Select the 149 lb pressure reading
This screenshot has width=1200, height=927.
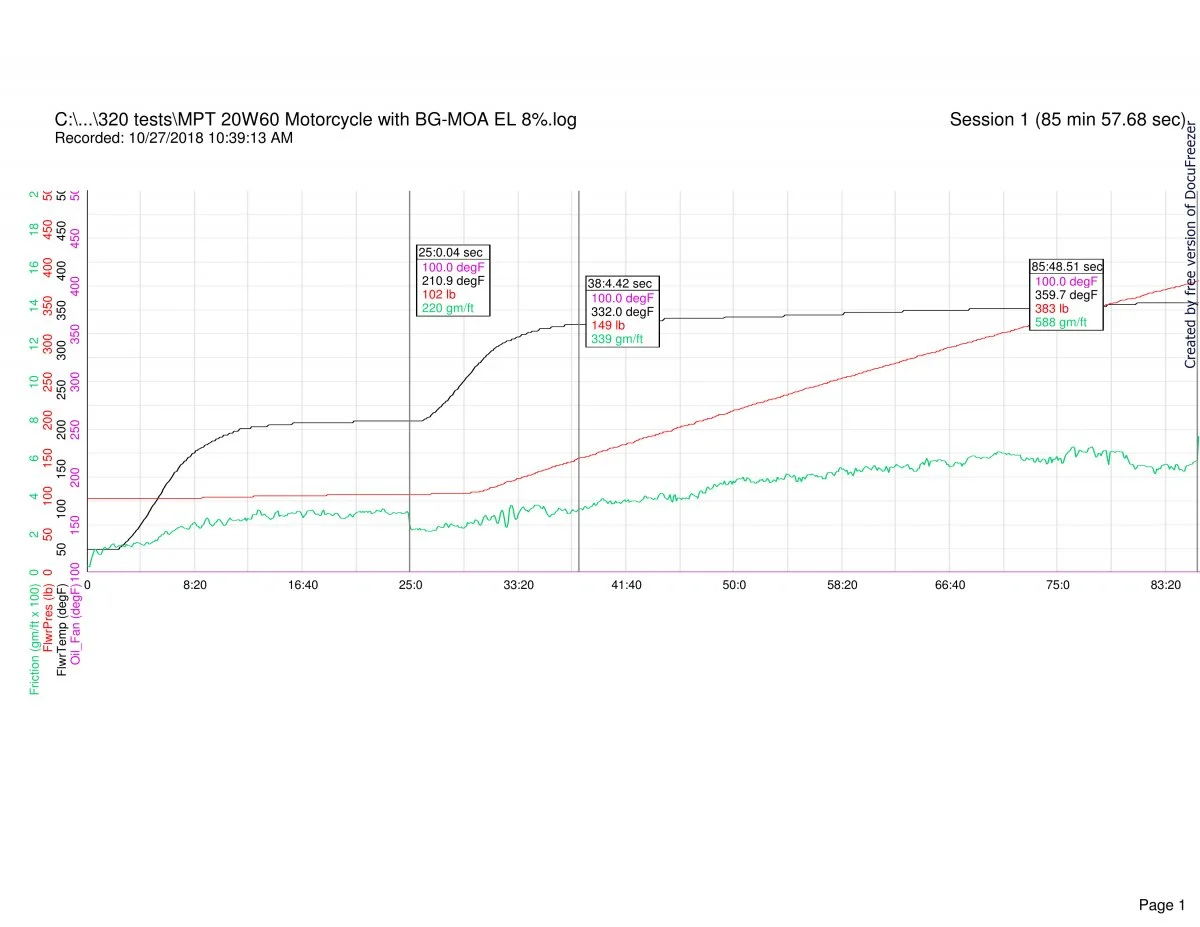[x=608, y=326]
